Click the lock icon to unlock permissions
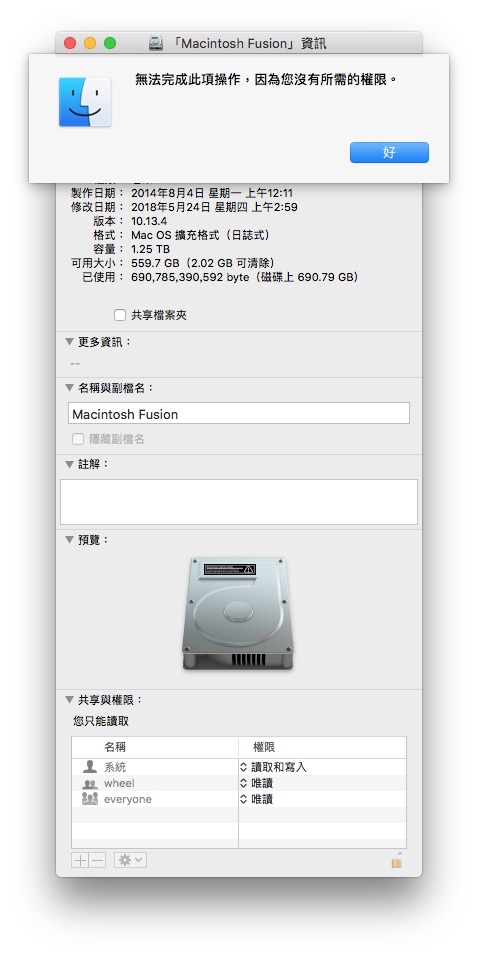This screenshot has width=478, height=957. pyautogui.click(x=397, y=860)
